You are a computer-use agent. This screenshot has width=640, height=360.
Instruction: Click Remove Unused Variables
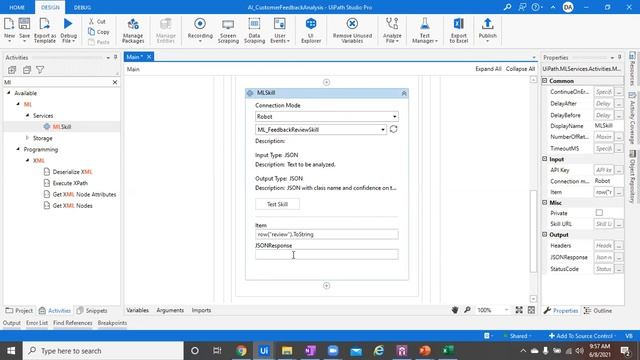[x=352, y=30]
